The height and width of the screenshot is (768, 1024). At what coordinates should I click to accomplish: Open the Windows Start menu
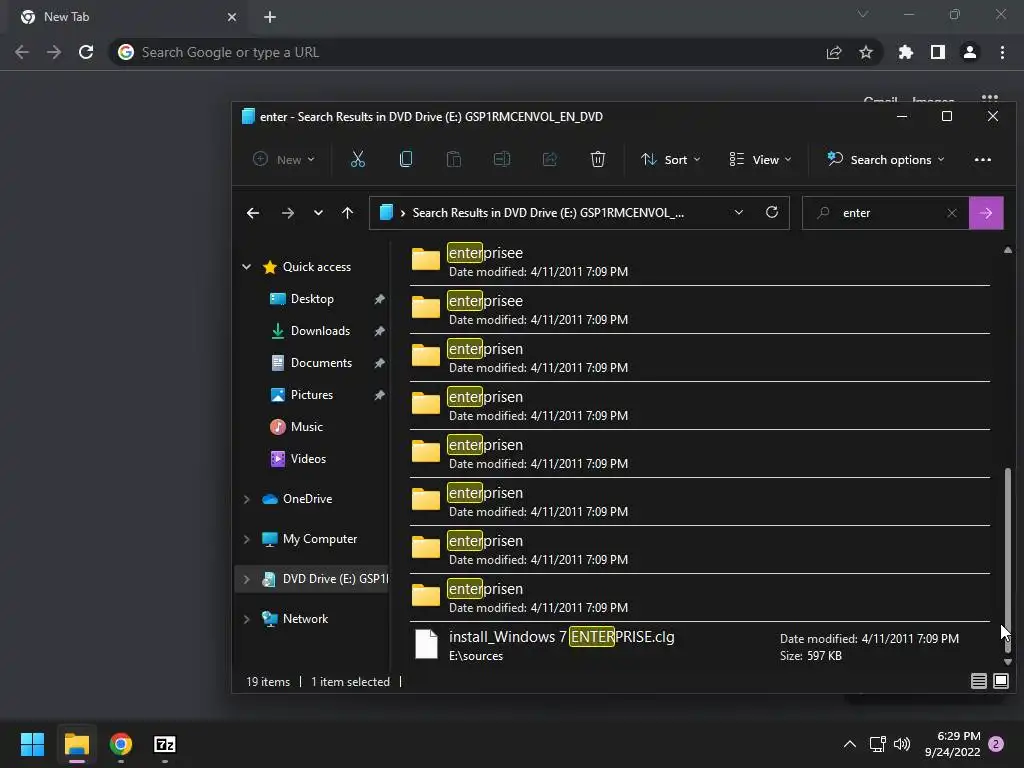tap(32, 744)
